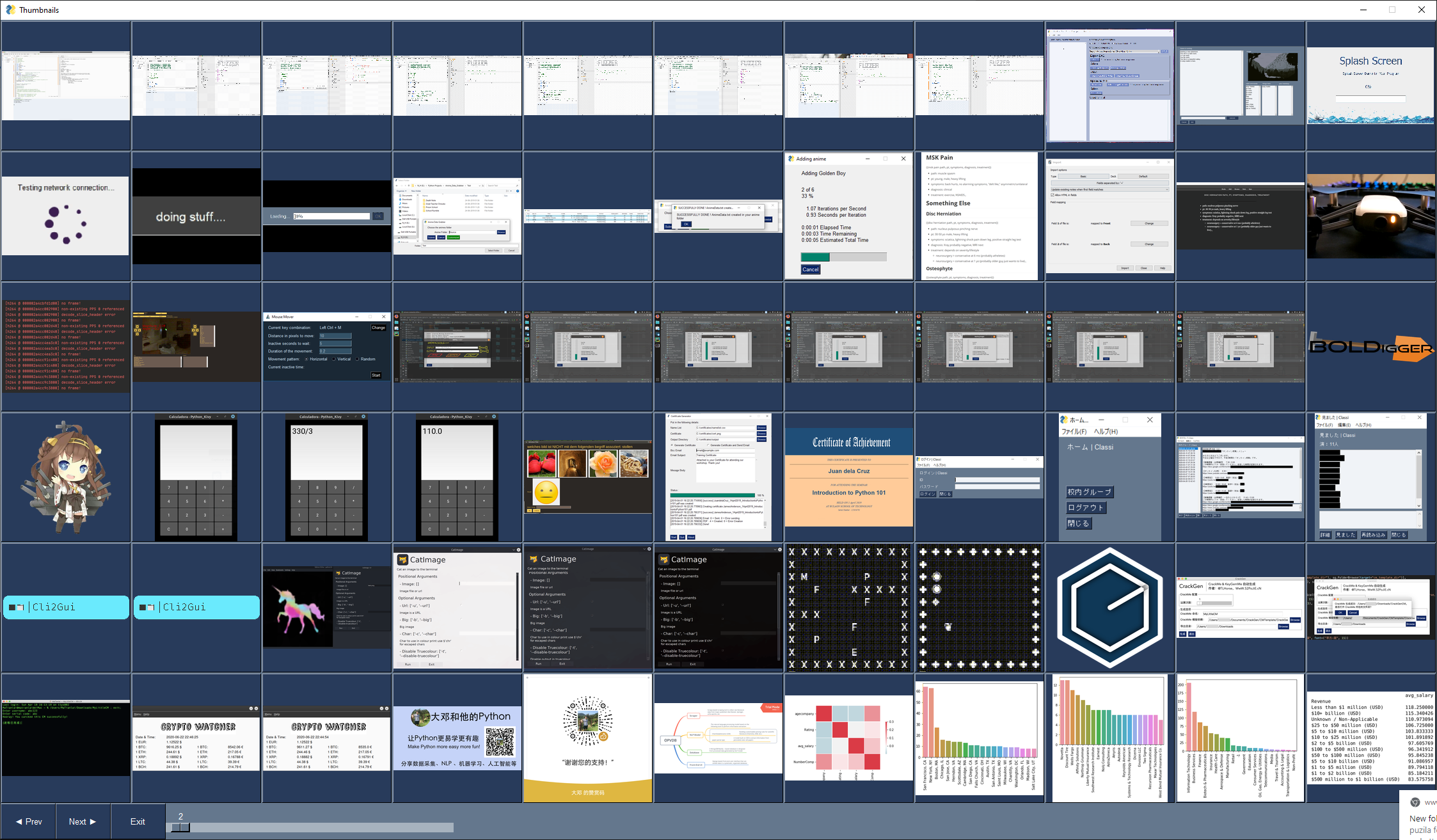
Task: Select the Horizontal radio button in Mouse Mover
Action: click(x=306, y=360)
